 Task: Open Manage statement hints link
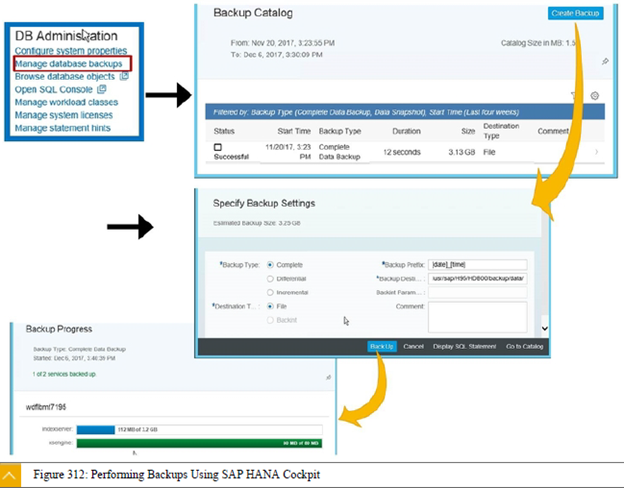(x=62, y=128)
